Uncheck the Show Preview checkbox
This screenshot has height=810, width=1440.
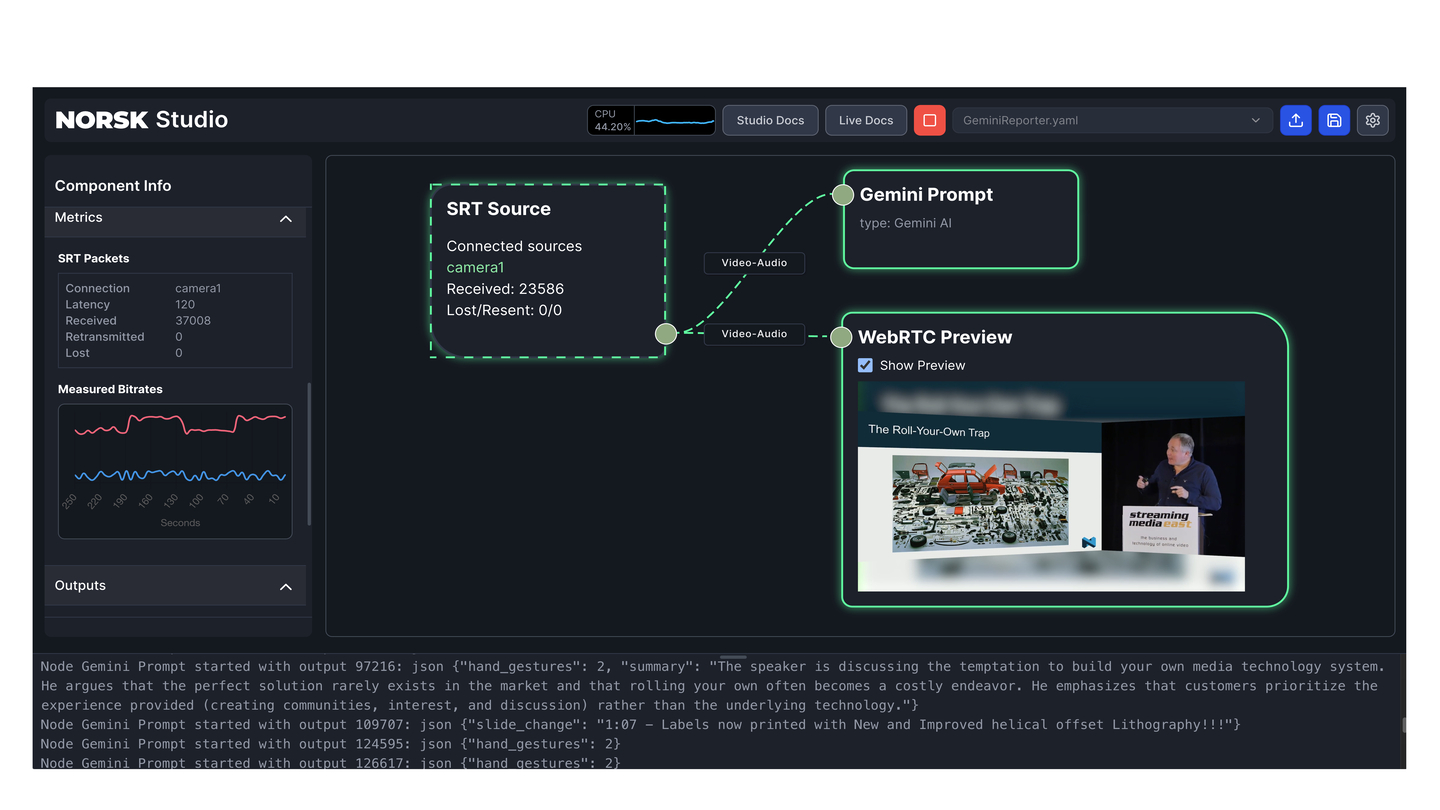click(865, 365)
